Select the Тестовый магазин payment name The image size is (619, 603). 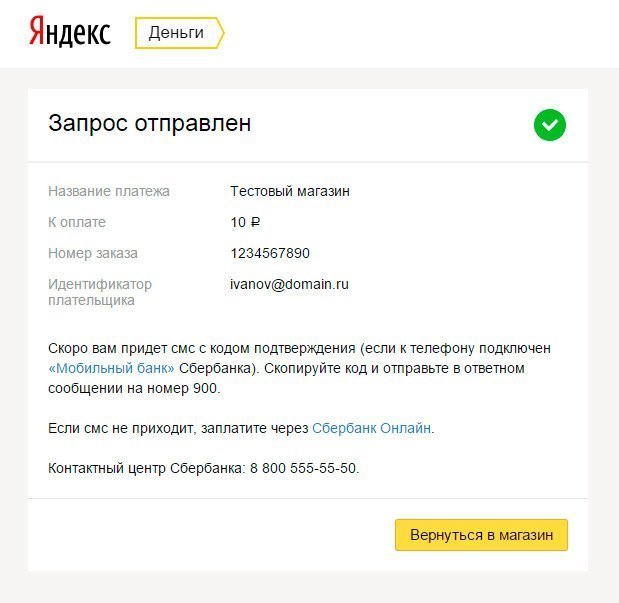[x=290, y=191]
